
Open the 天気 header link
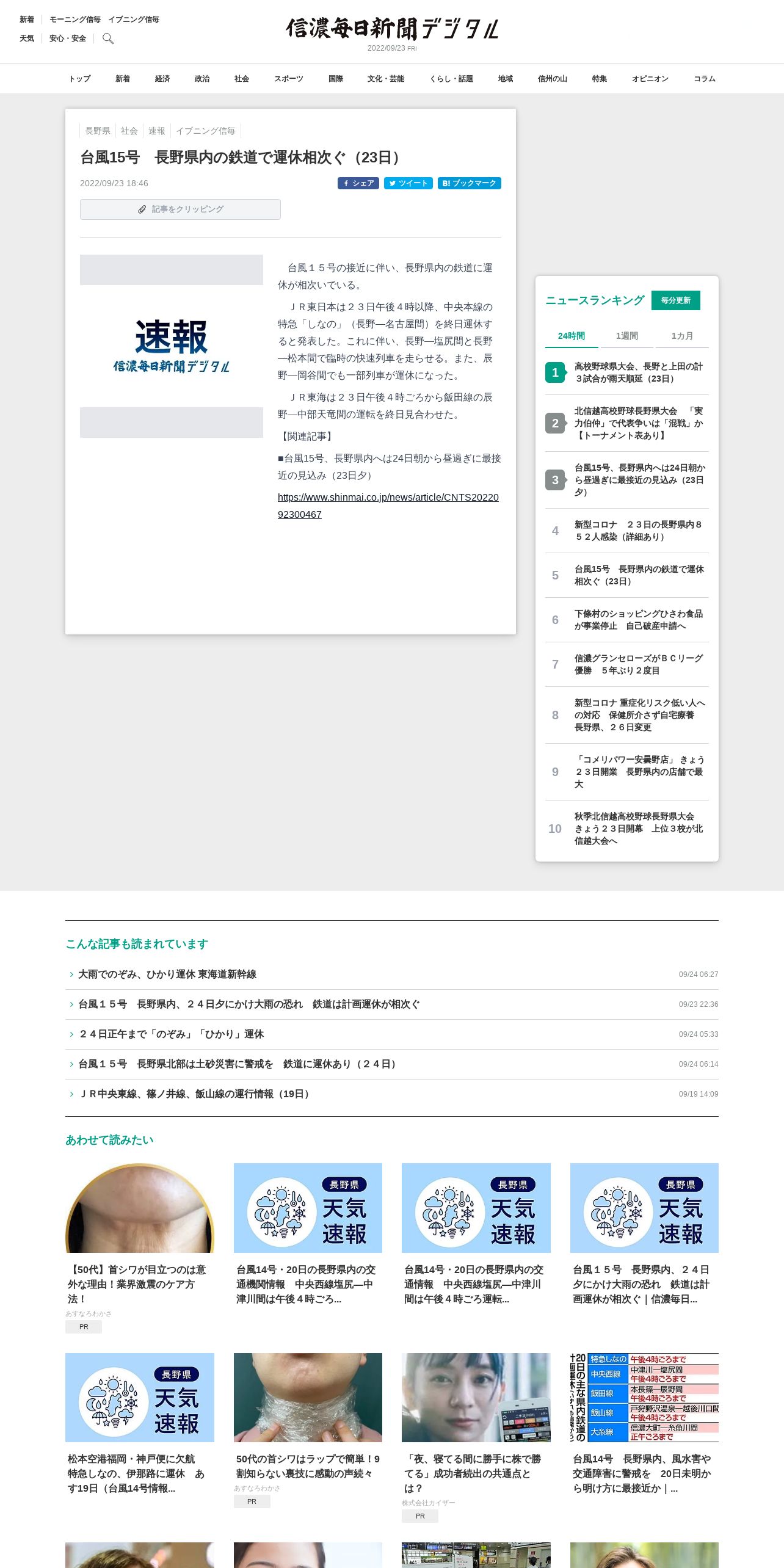[27, 38]
